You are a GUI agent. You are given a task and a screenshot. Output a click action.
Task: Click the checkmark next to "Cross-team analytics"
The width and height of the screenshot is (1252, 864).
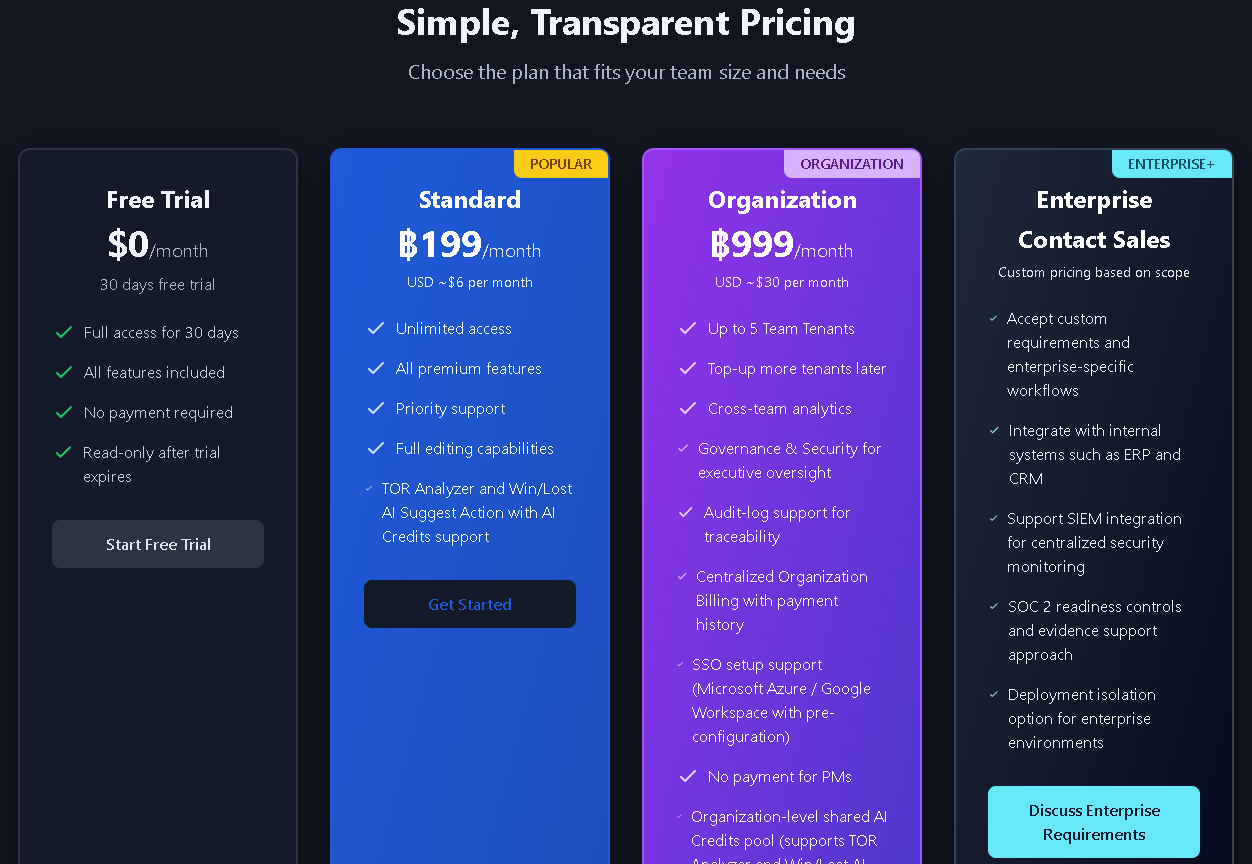688,408
